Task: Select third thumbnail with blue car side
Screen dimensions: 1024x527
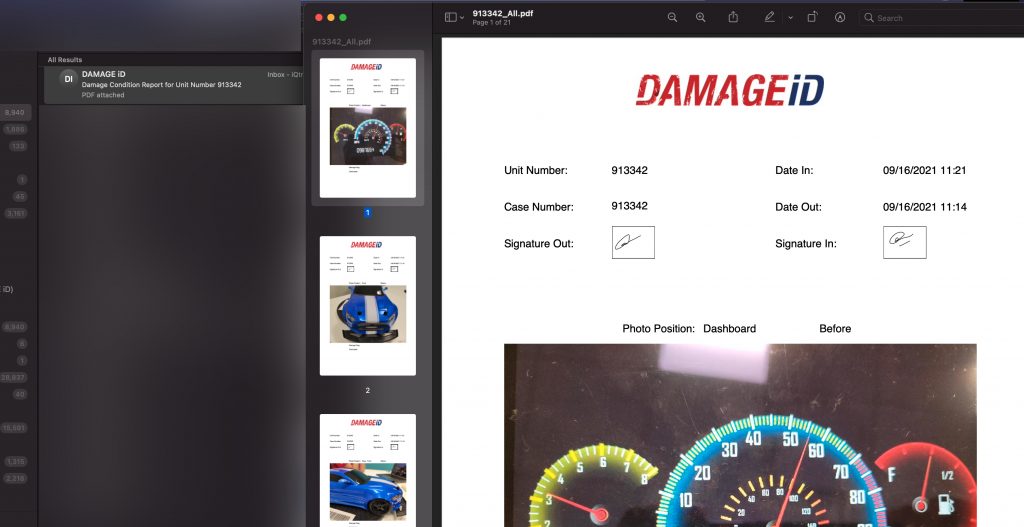Action: [368, 470]
